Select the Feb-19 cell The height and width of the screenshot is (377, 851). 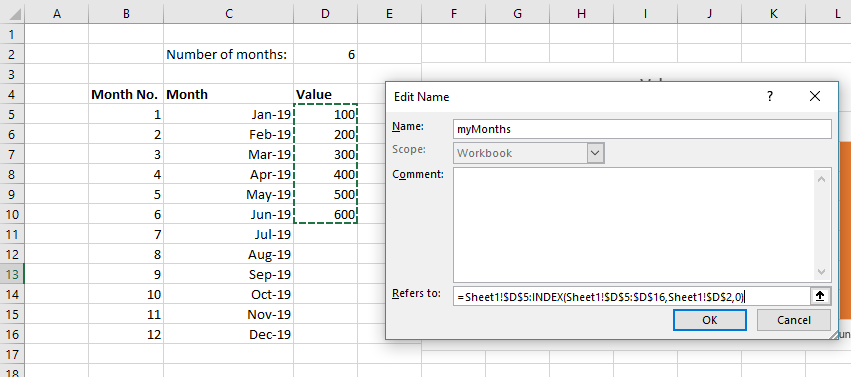[x=228, y=135]
